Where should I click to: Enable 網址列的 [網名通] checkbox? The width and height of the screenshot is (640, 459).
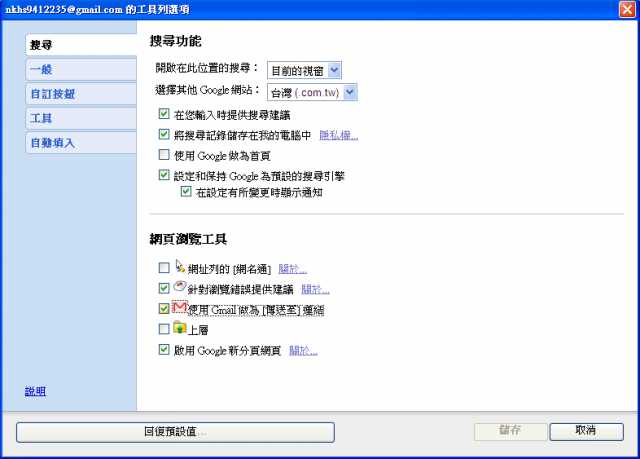164,268
